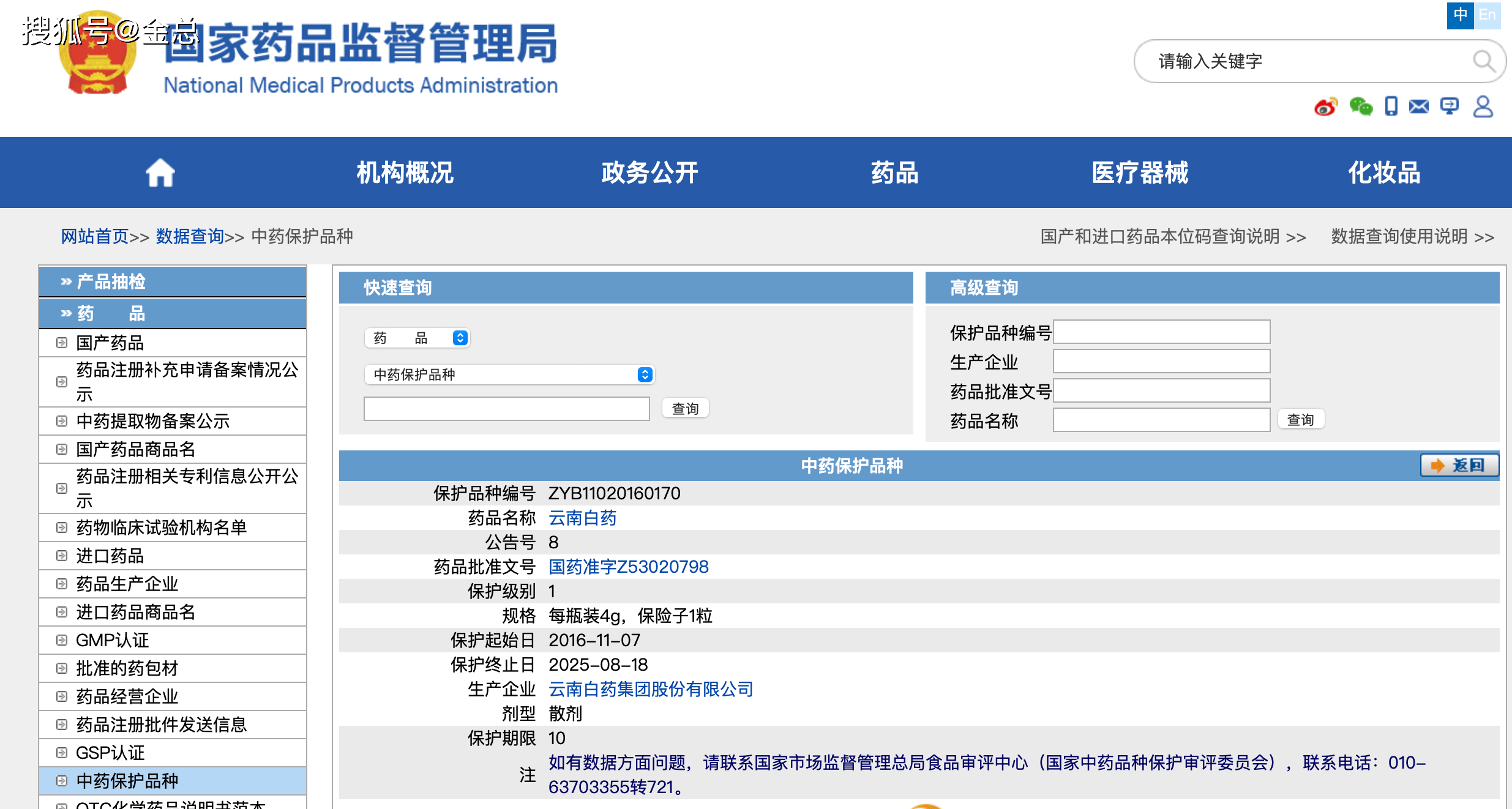Screen dimensions: 1512x809
Task: Click the home icon in navigation bar
Action: click(160, 173)
